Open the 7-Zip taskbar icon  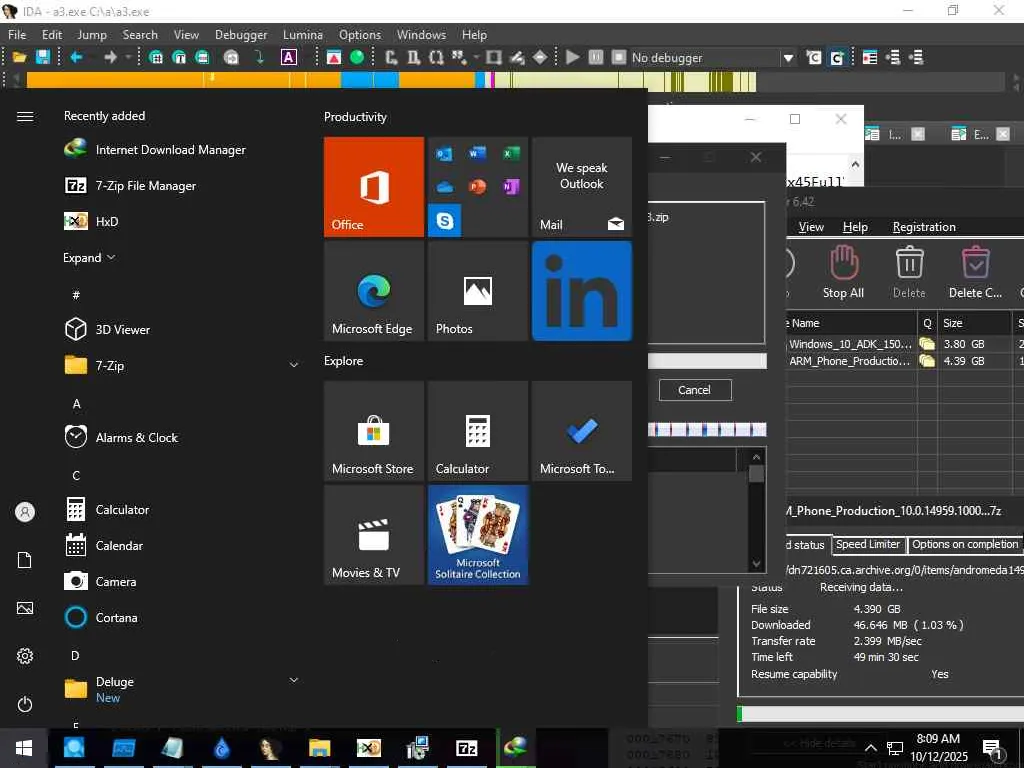click(466, 748)
